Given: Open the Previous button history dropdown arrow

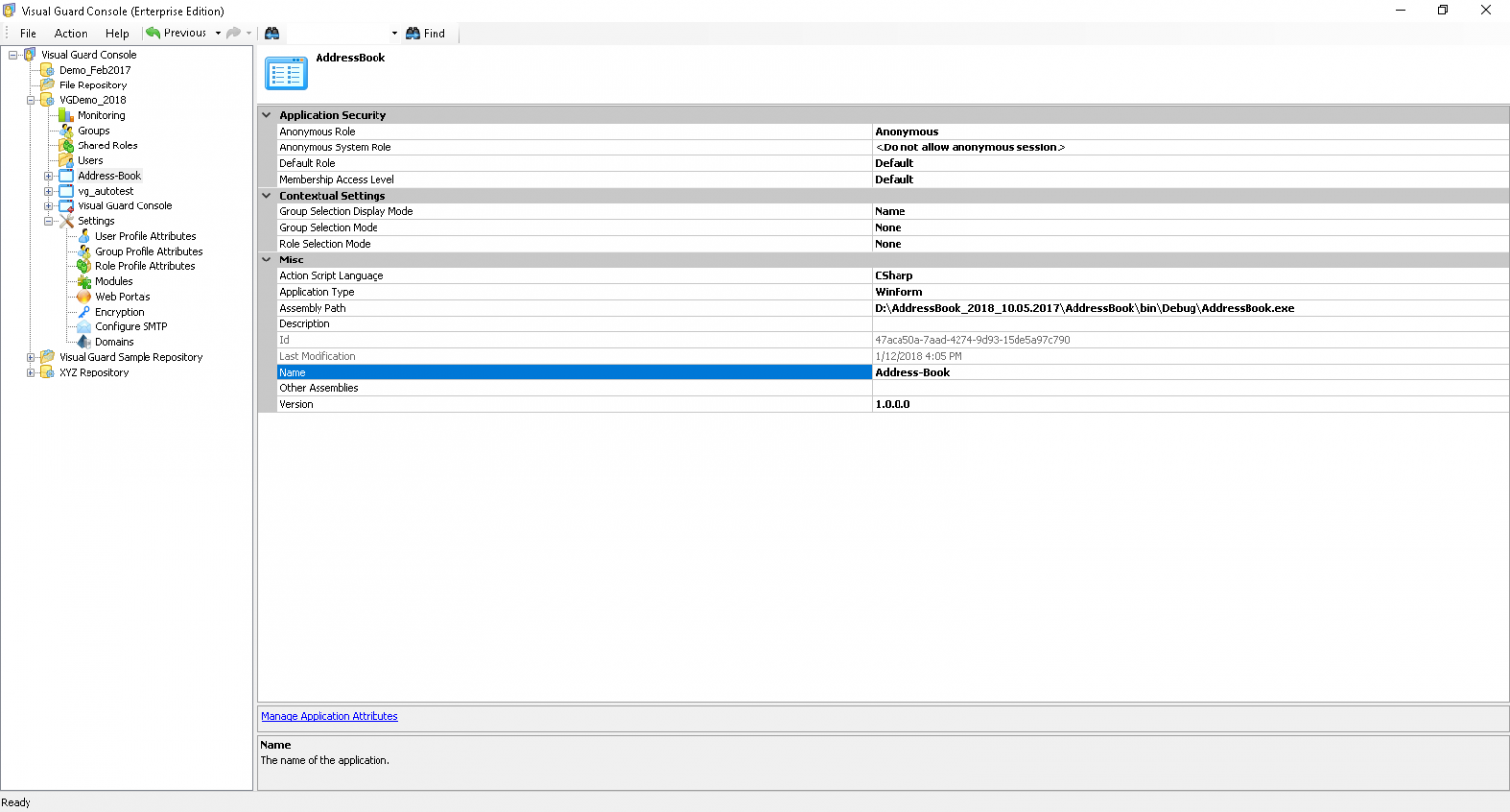Looking at the screenshot, I should [218, 33].
